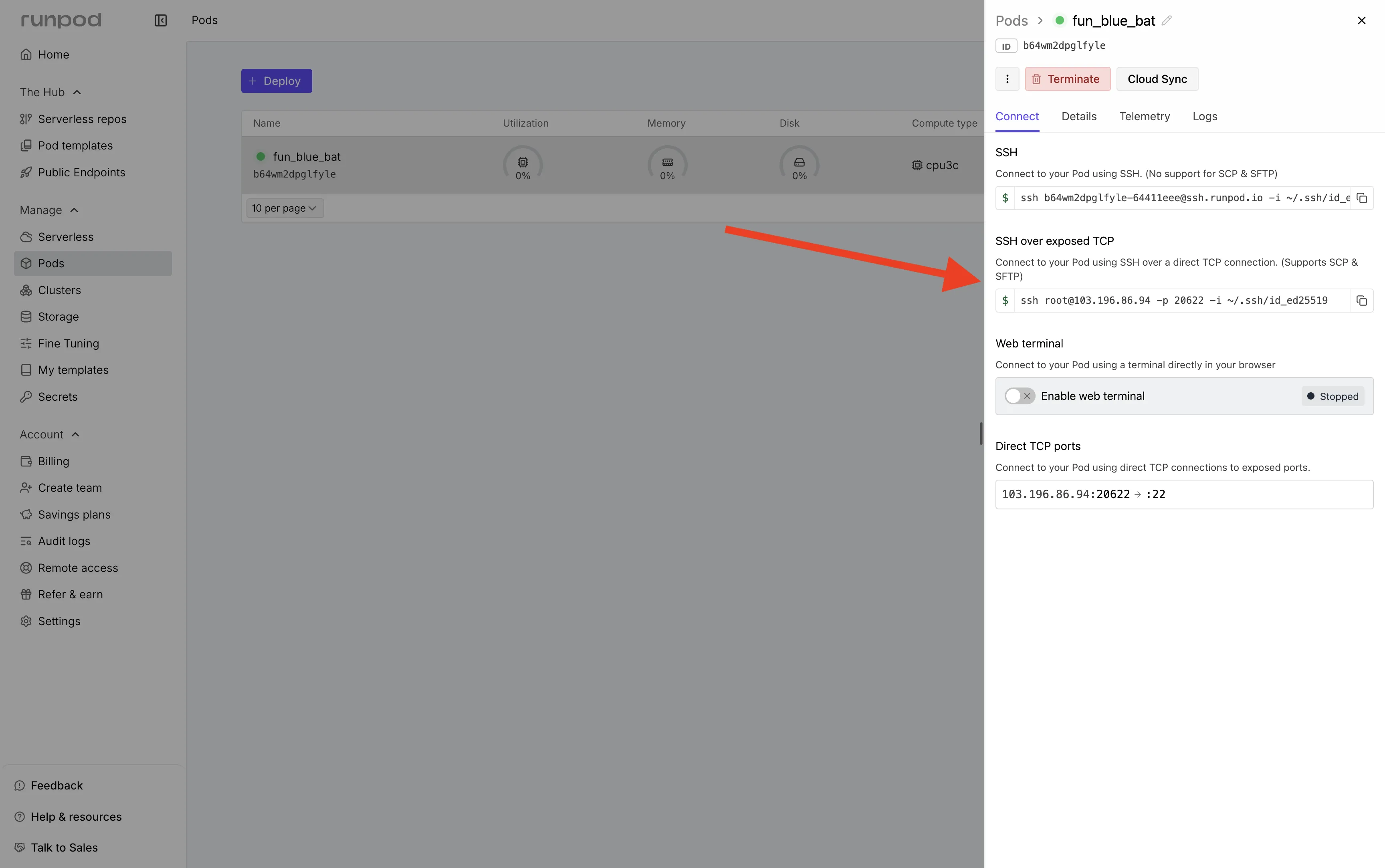The width and height of the screenshot is (1385, 868).
Task: Open Billing page
Action: pyautogui.click(x=93, y=462)
